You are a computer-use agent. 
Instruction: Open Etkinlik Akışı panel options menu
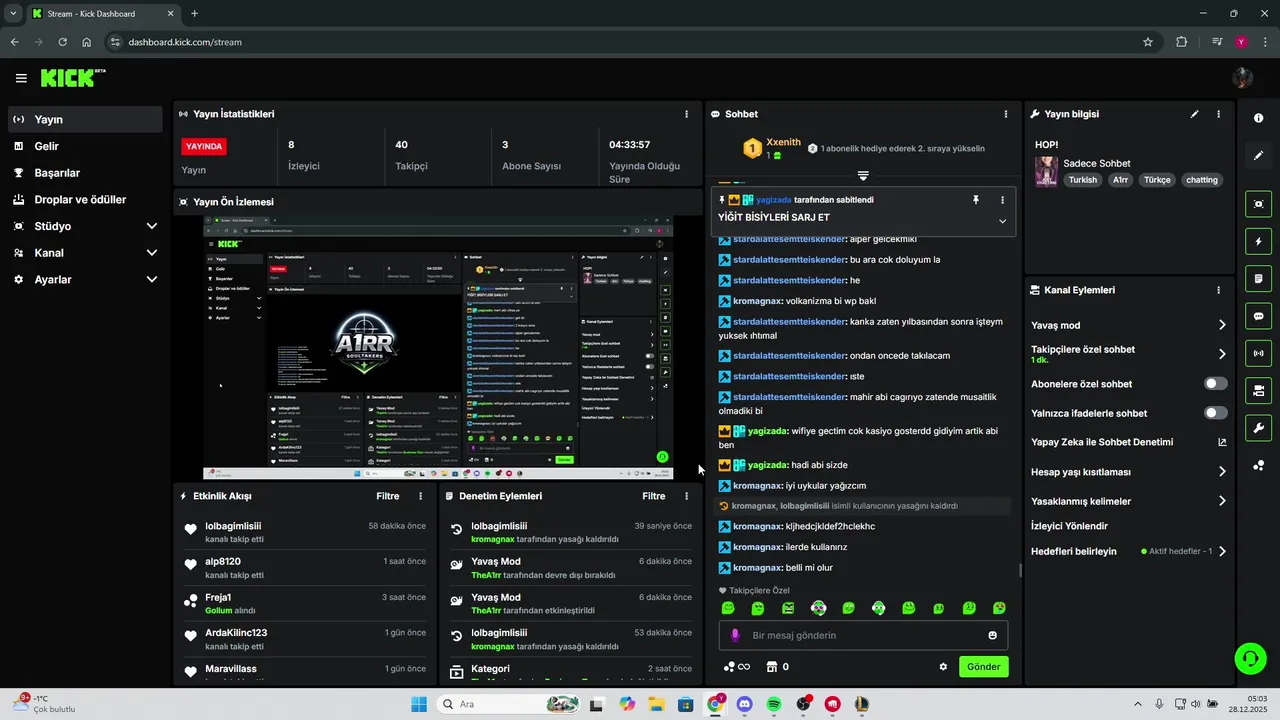click(x=420, y=496)
